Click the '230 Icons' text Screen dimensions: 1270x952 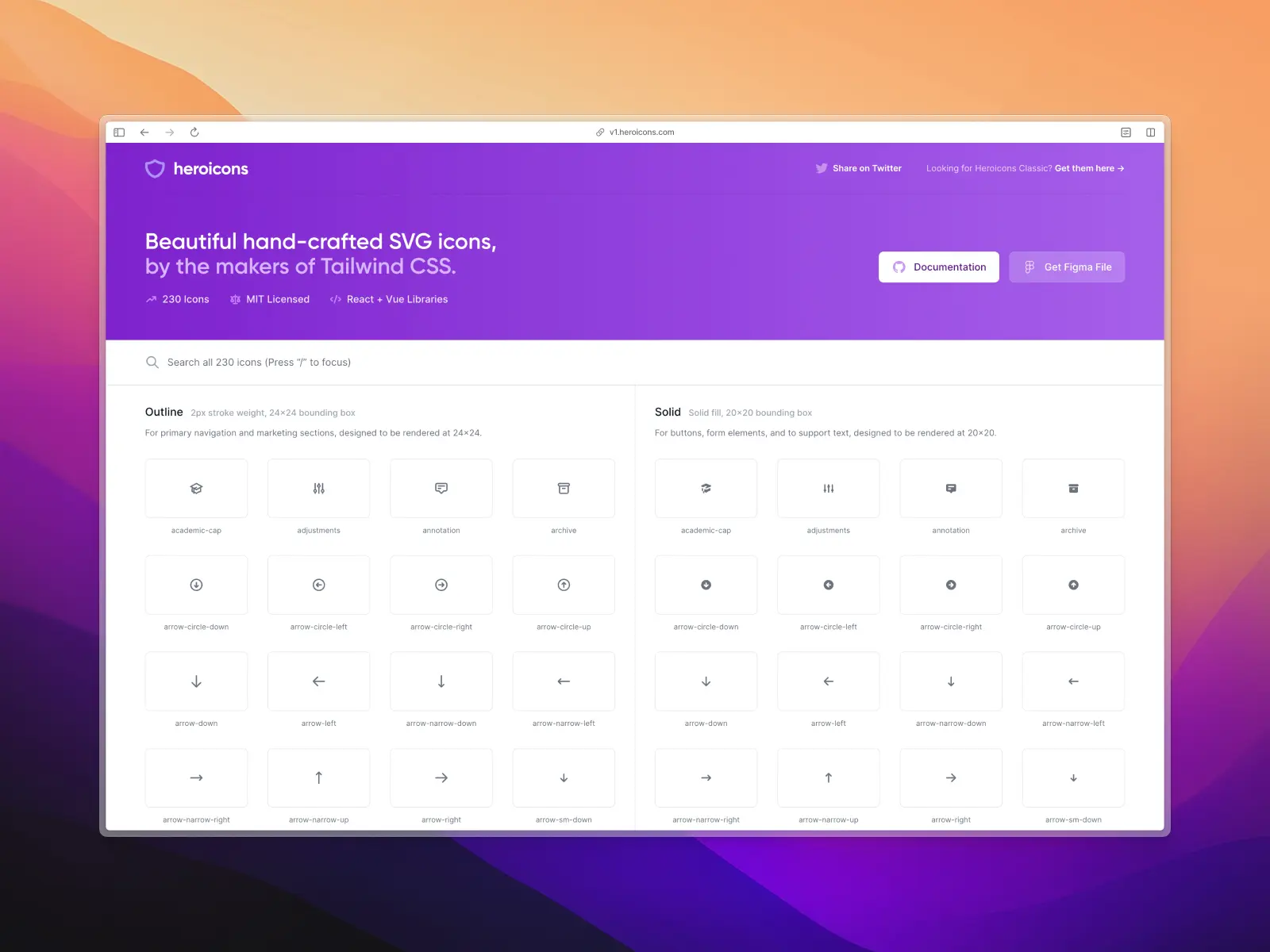pos(186,299)
